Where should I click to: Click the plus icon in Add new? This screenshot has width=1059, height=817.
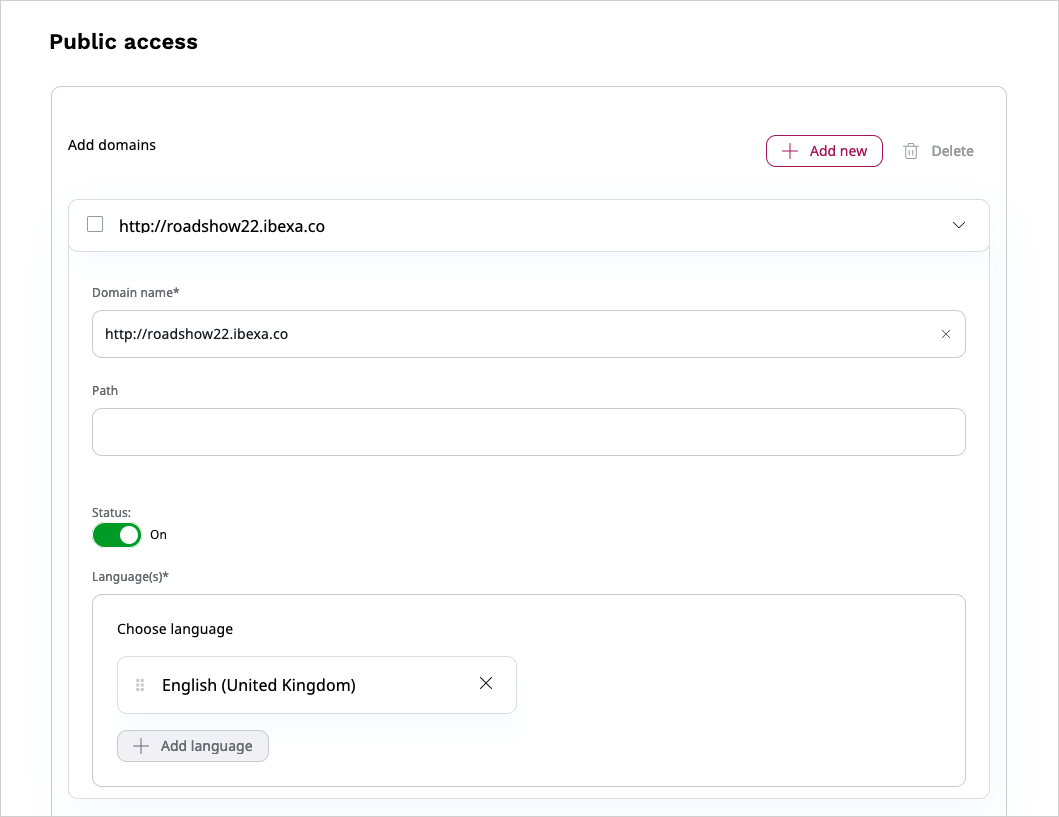coord(790,151)
